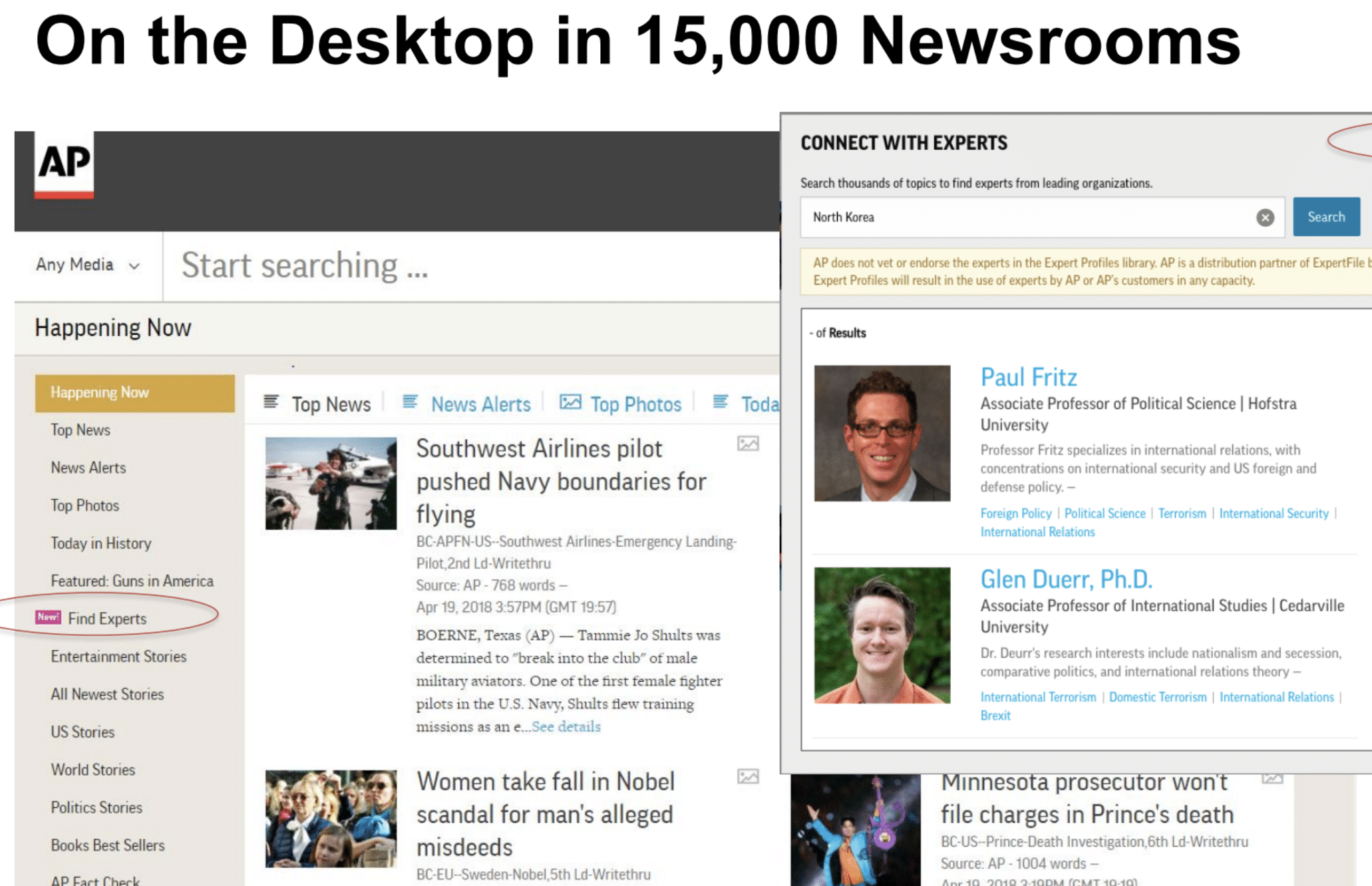Viewport: 1372px width, 886px height.
Task: Click the pink New badge by Find Experts
Action: [48, 617]
